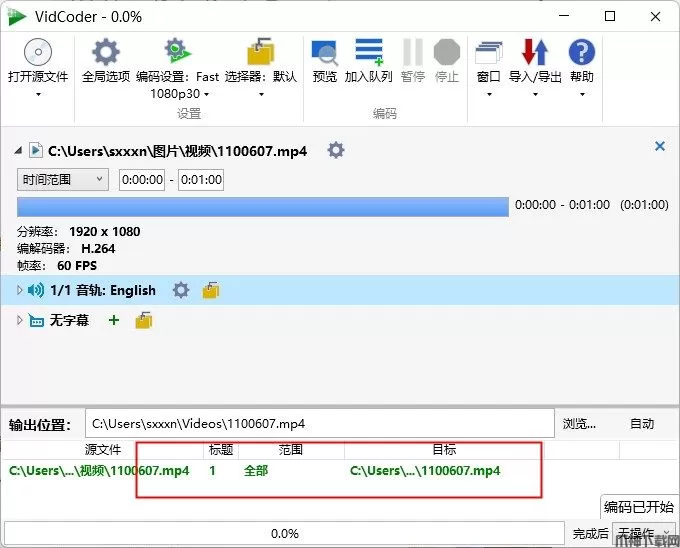
Task: Click gear next to source file path
Action: 336,150
